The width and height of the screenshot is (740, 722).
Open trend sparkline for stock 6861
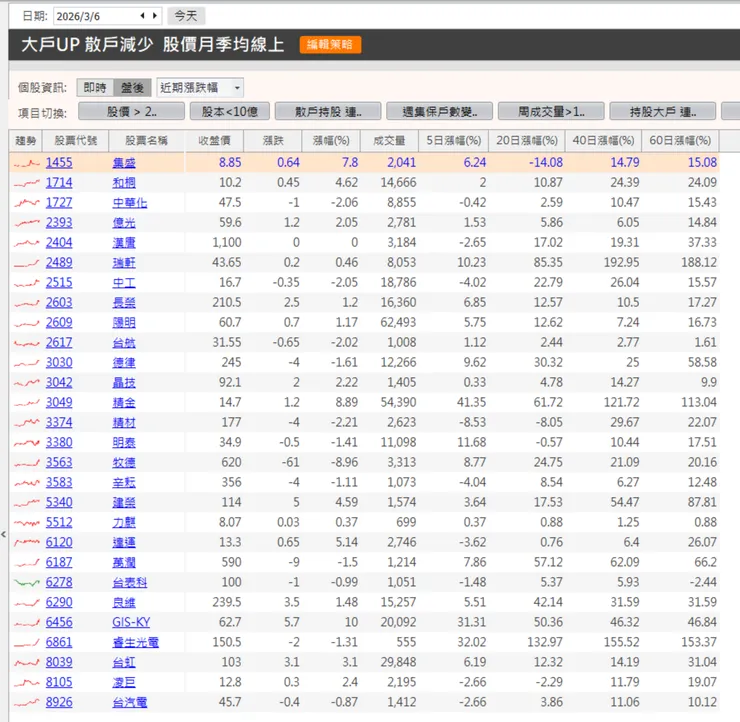27,643
